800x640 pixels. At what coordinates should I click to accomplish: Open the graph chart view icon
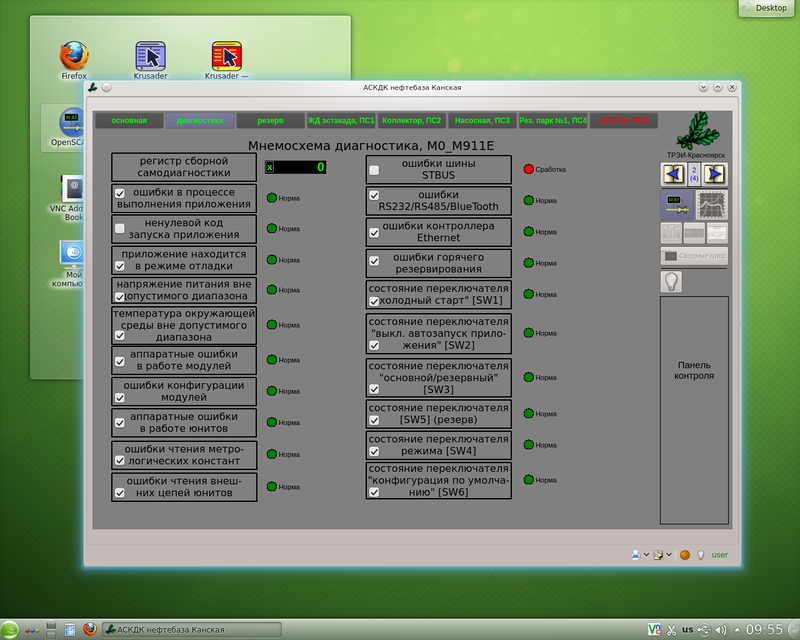(x=712, y=205)
